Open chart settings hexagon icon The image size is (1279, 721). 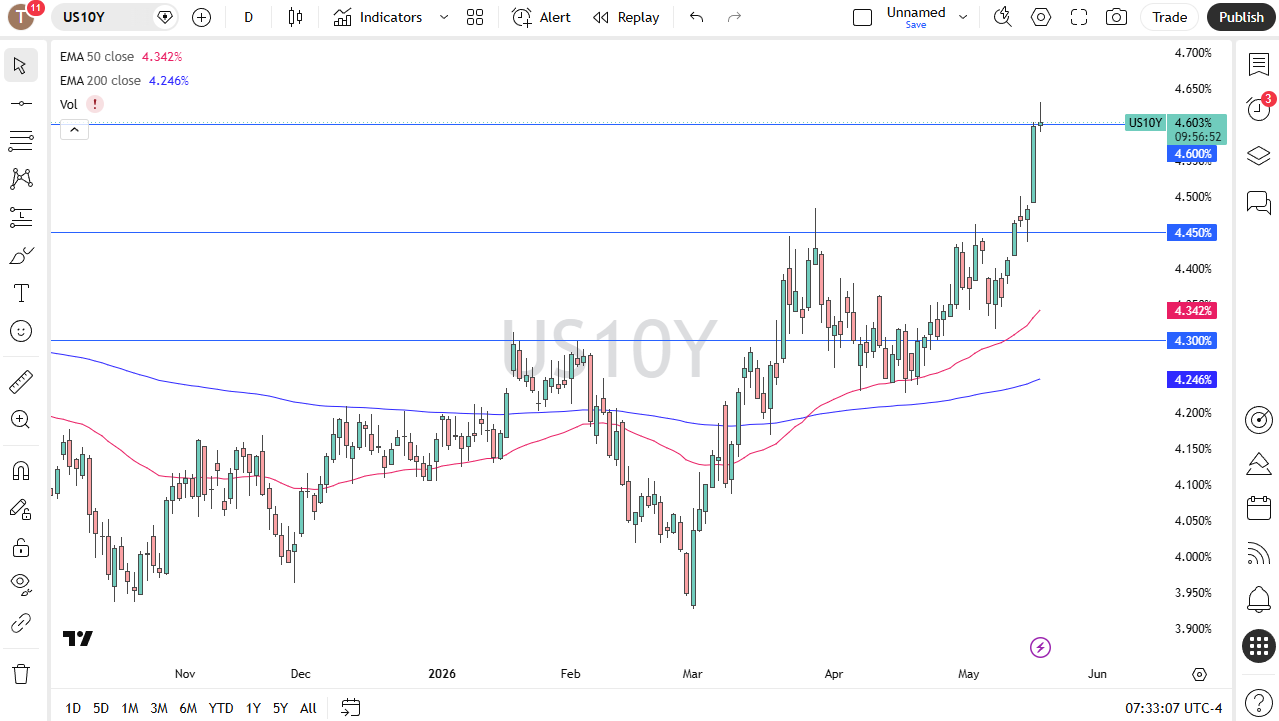pos(1041,17)
